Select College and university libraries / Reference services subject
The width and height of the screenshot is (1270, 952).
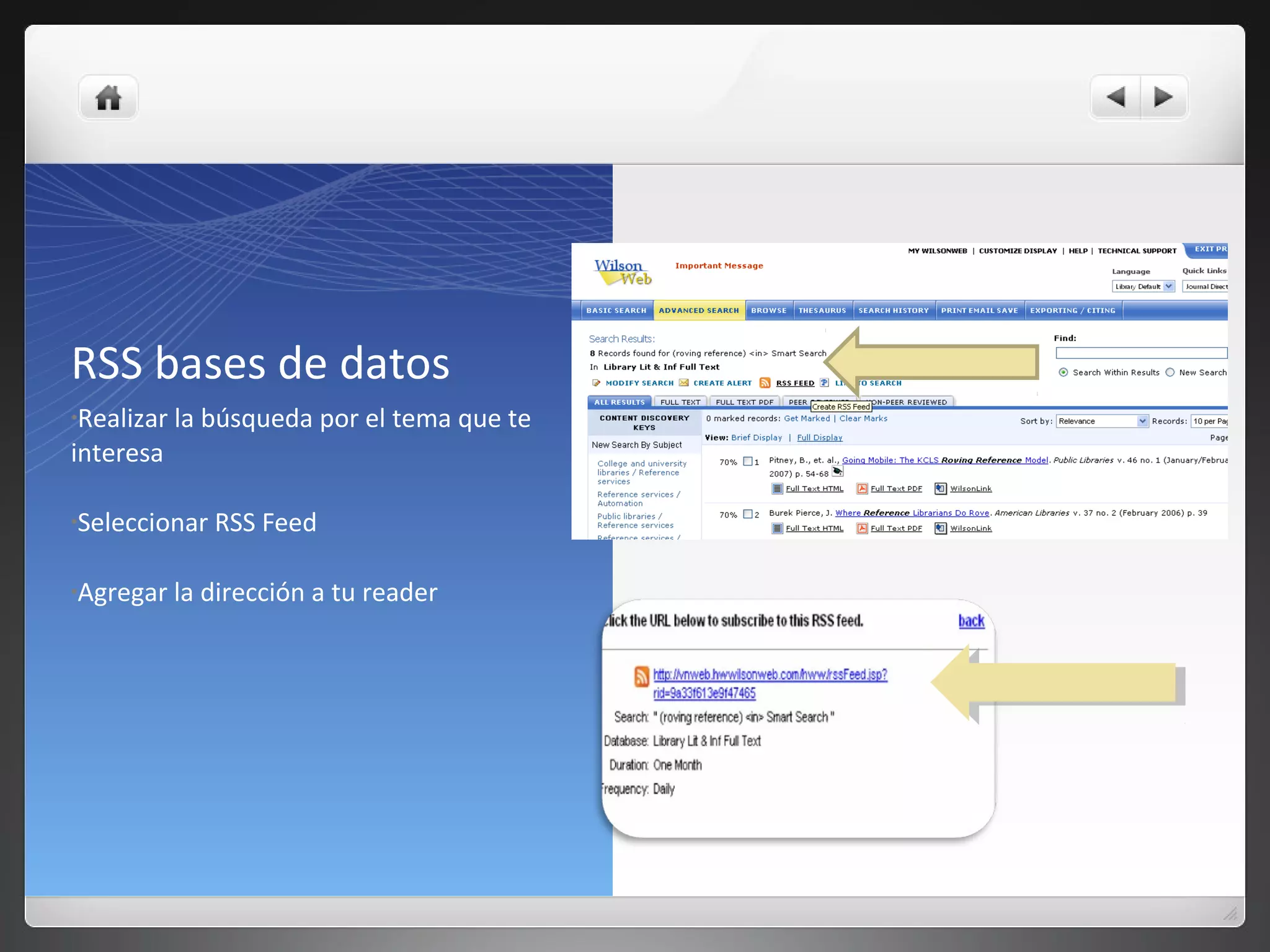pos(642,472)
